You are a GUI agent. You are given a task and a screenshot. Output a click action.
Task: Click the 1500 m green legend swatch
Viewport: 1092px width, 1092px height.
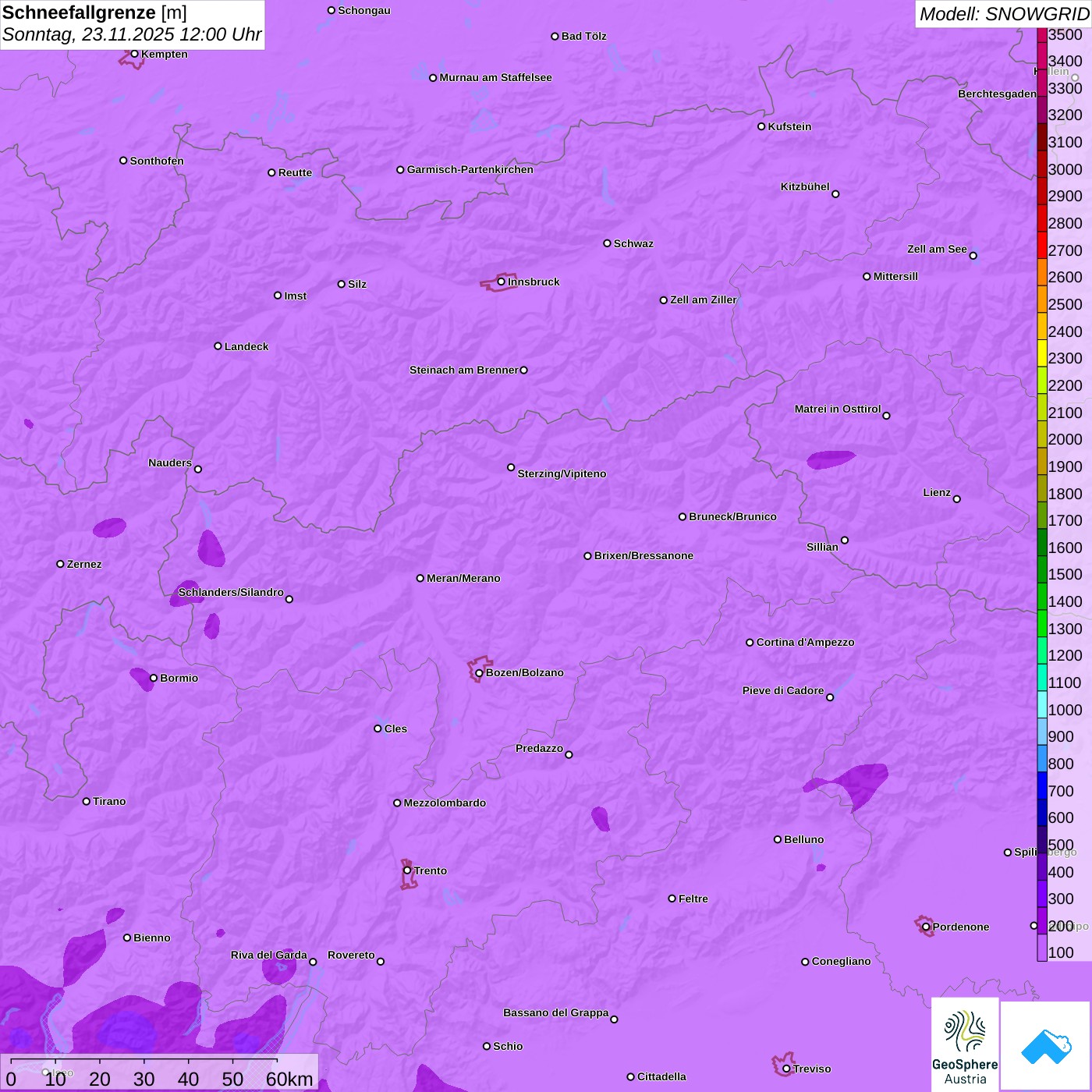point(1042,569)
